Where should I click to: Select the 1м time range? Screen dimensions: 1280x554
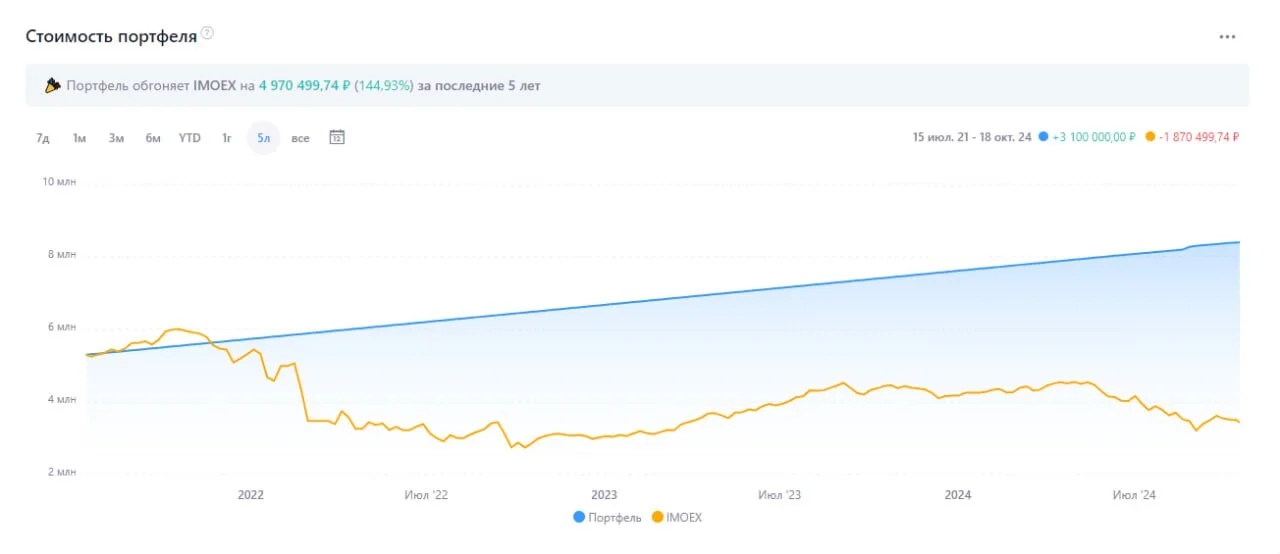pos(79,138)
